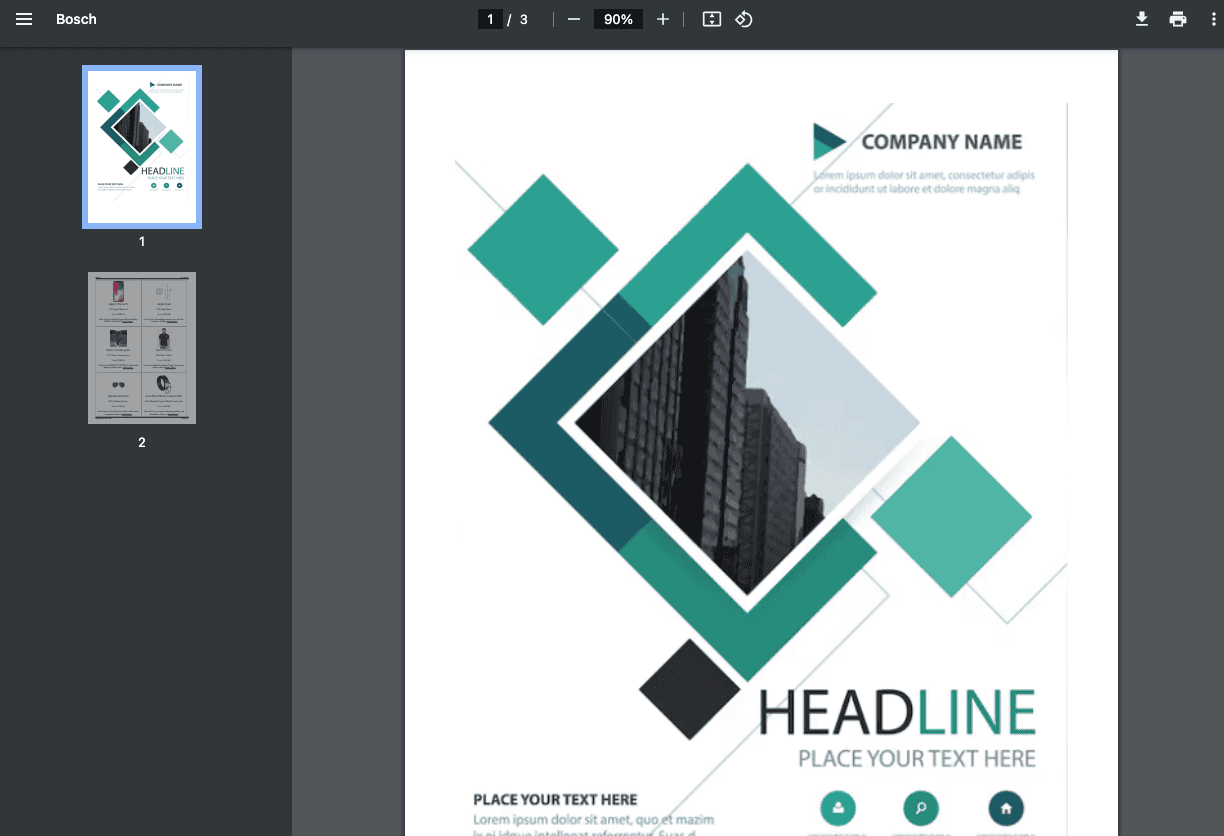1224x836 pixels.
Task: Open the zoom level box showing 90%
Action: point(618,19)
